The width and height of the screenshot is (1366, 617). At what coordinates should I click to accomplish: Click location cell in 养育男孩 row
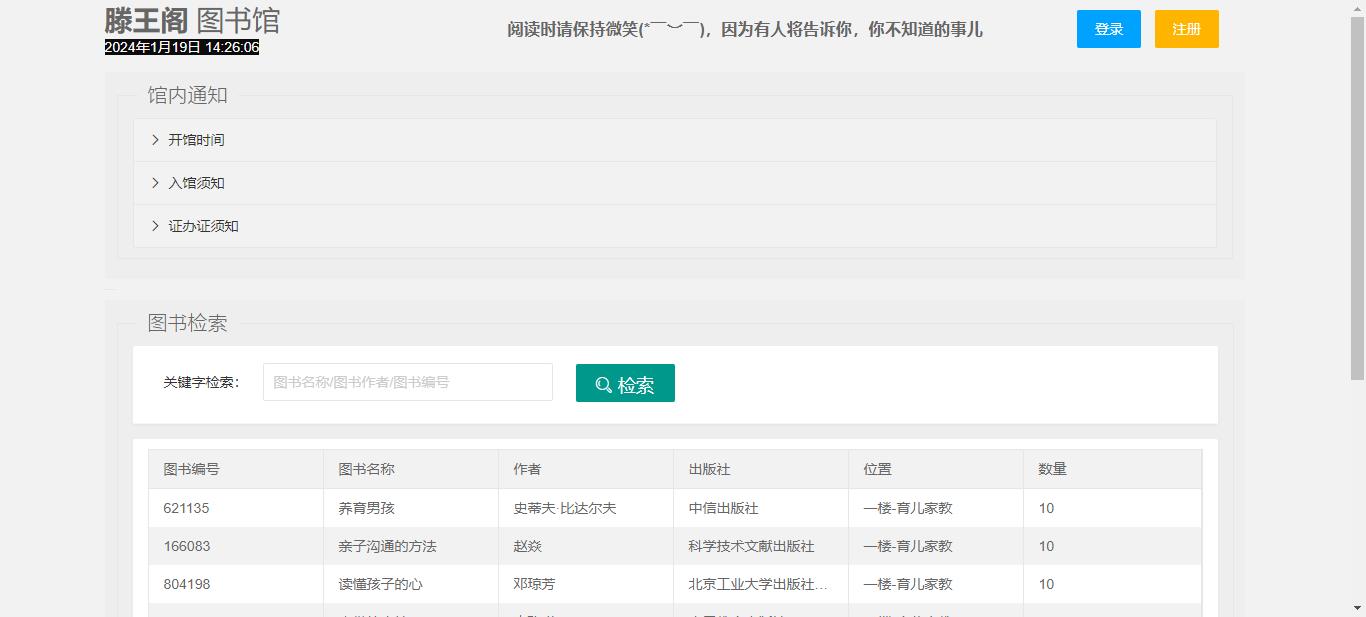coord(936,508)
